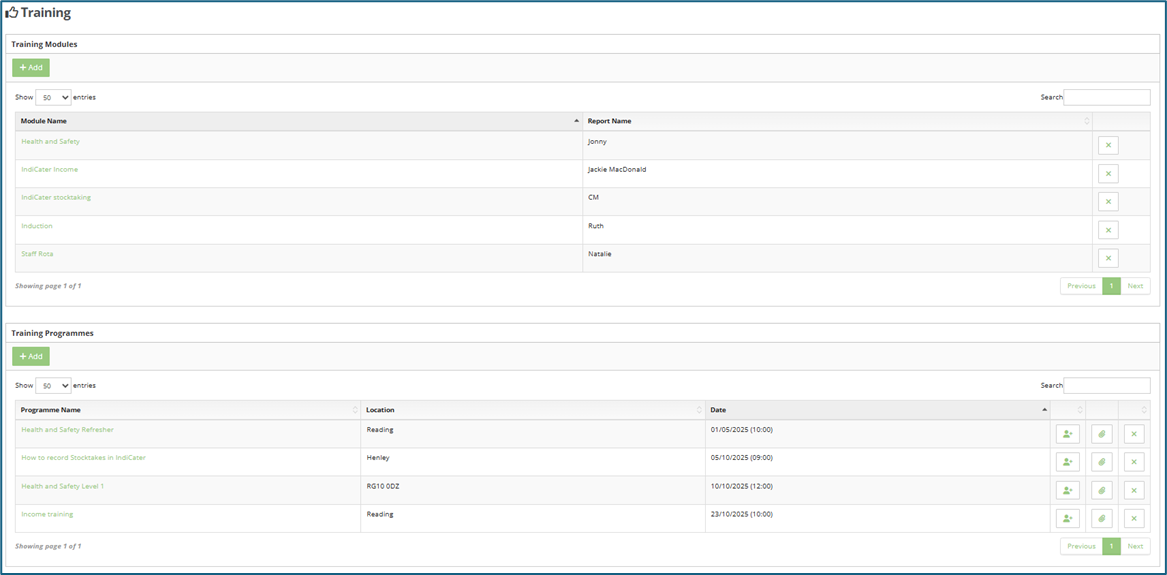
Task: Open Health and Safety Refresher programme
Action: click(x=68, y=430)
